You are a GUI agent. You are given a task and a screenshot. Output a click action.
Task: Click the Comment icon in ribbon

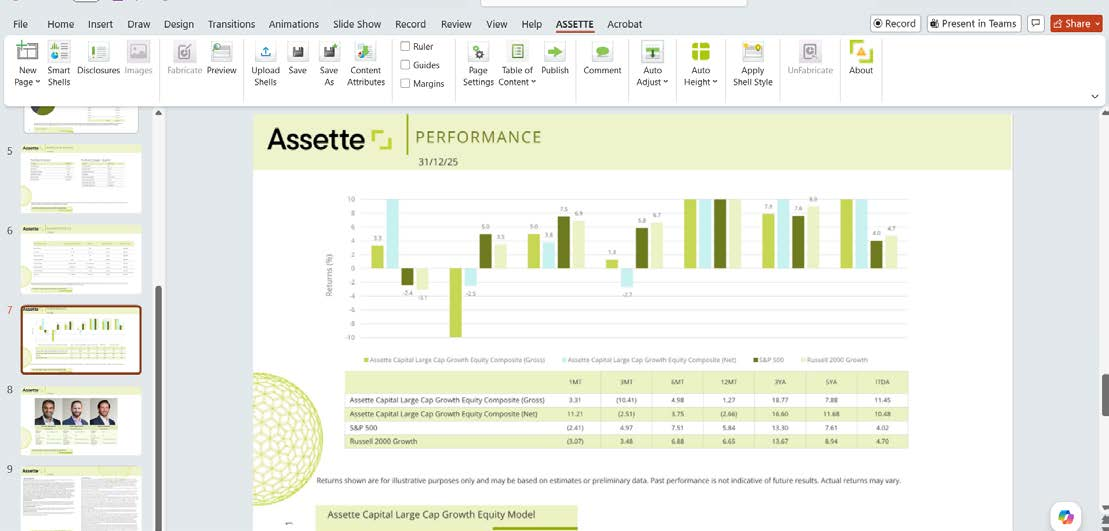coord(603,52)
